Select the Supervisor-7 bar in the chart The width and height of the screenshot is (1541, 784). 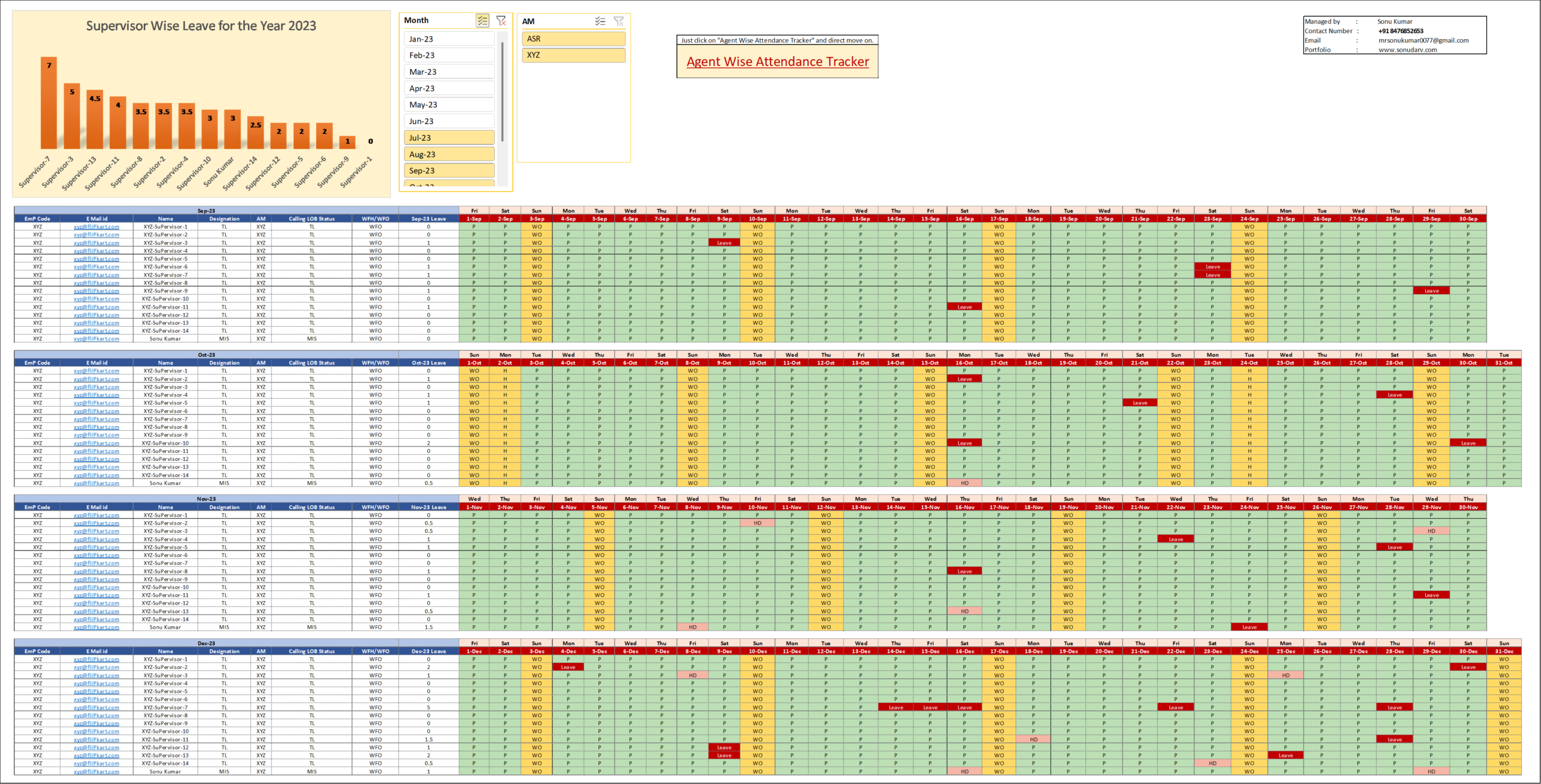coord(49,105)
